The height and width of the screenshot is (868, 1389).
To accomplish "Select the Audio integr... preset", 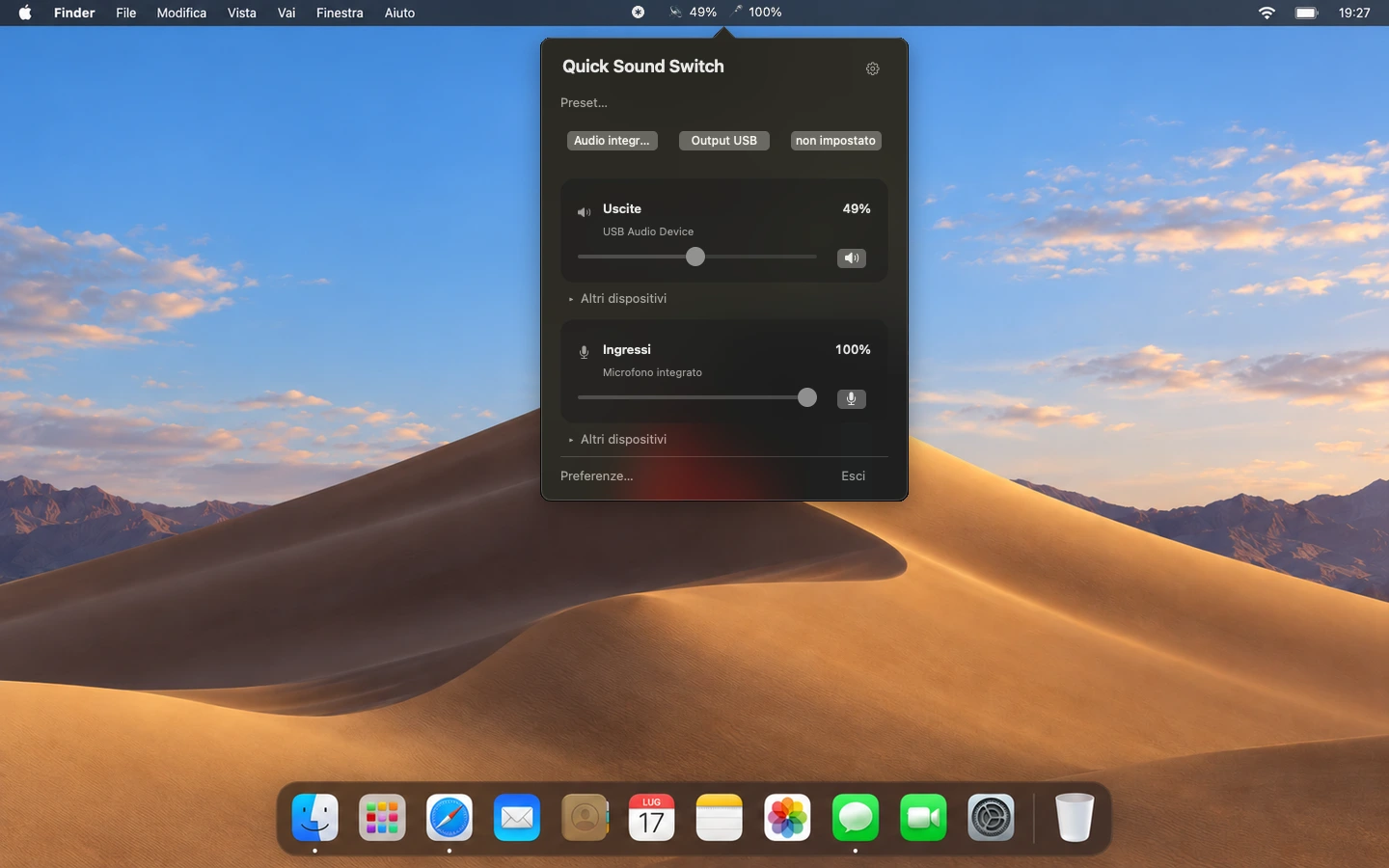I will pyautogui.click(x=613, y=141).
